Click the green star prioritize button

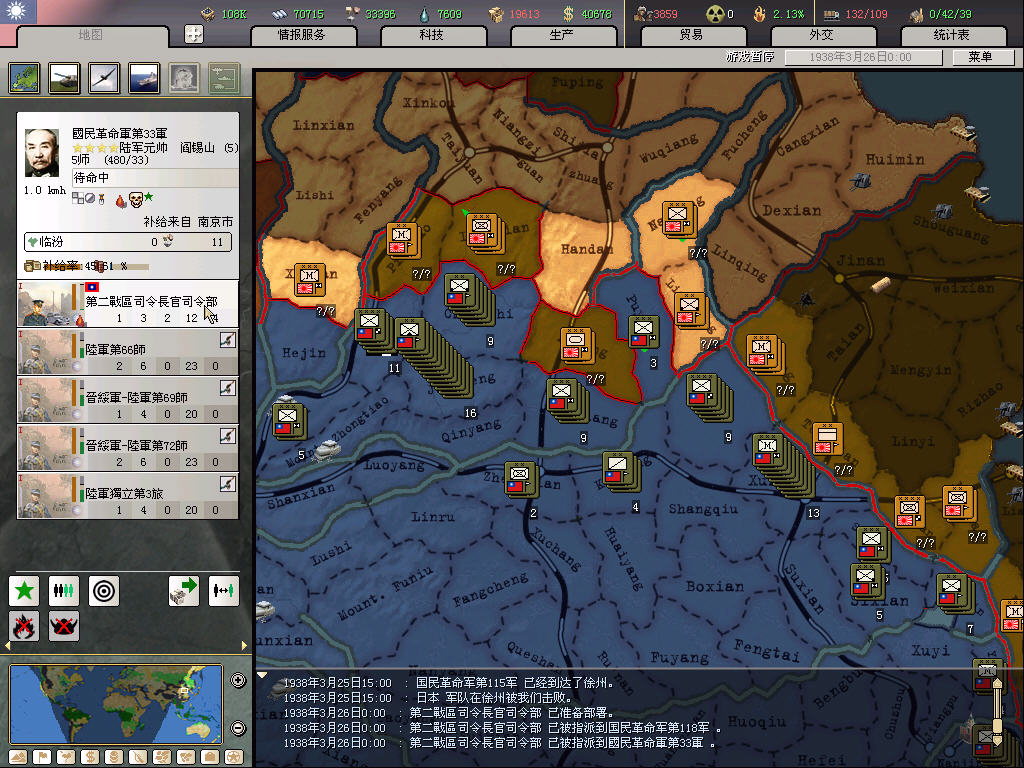coord(24,591)
